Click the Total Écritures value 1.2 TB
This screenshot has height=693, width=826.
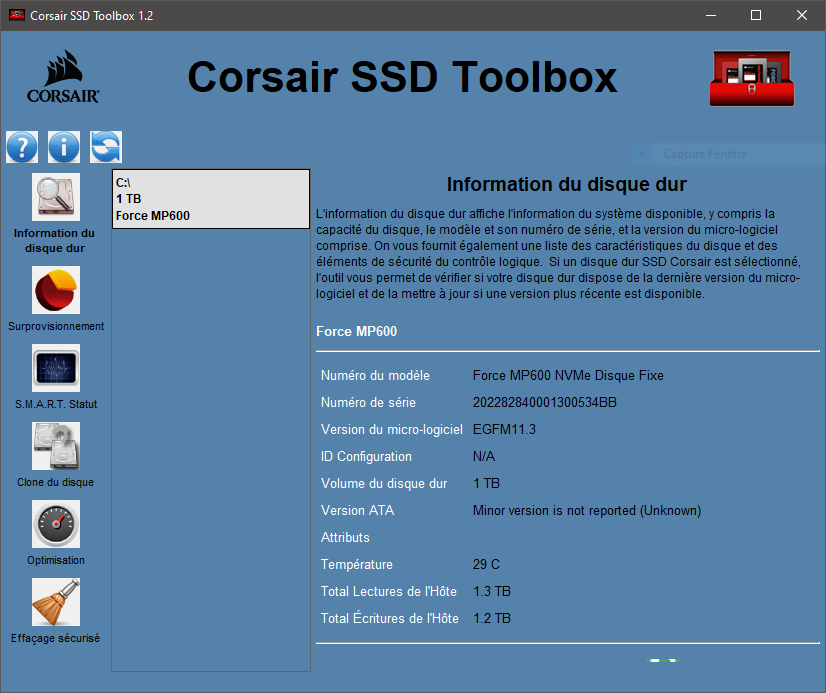tap(492, 618)
